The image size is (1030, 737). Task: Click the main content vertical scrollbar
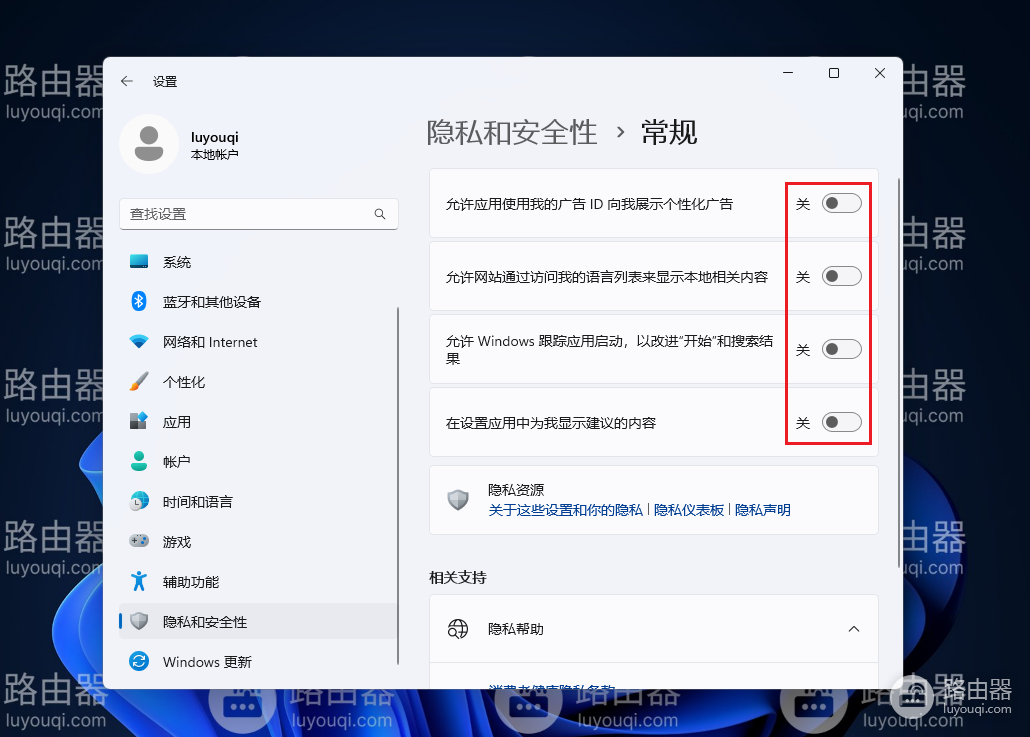click(899, 372)
